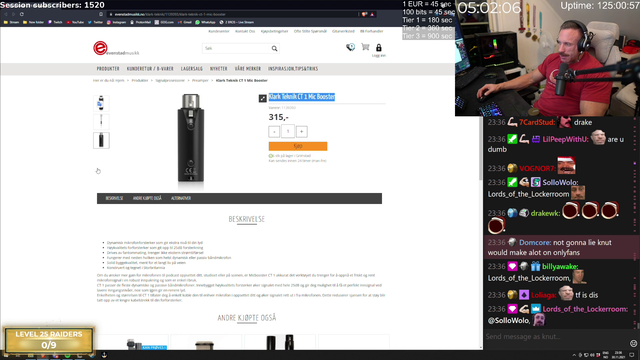The width and height of the screenshot is (640, 360).
Task: Open the wishlist heart icon
Action: pos(350,48)
